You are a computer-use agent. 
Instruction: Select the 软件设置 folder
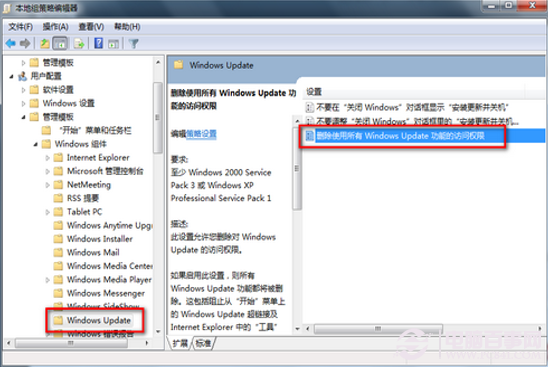[x=58, y=89]
